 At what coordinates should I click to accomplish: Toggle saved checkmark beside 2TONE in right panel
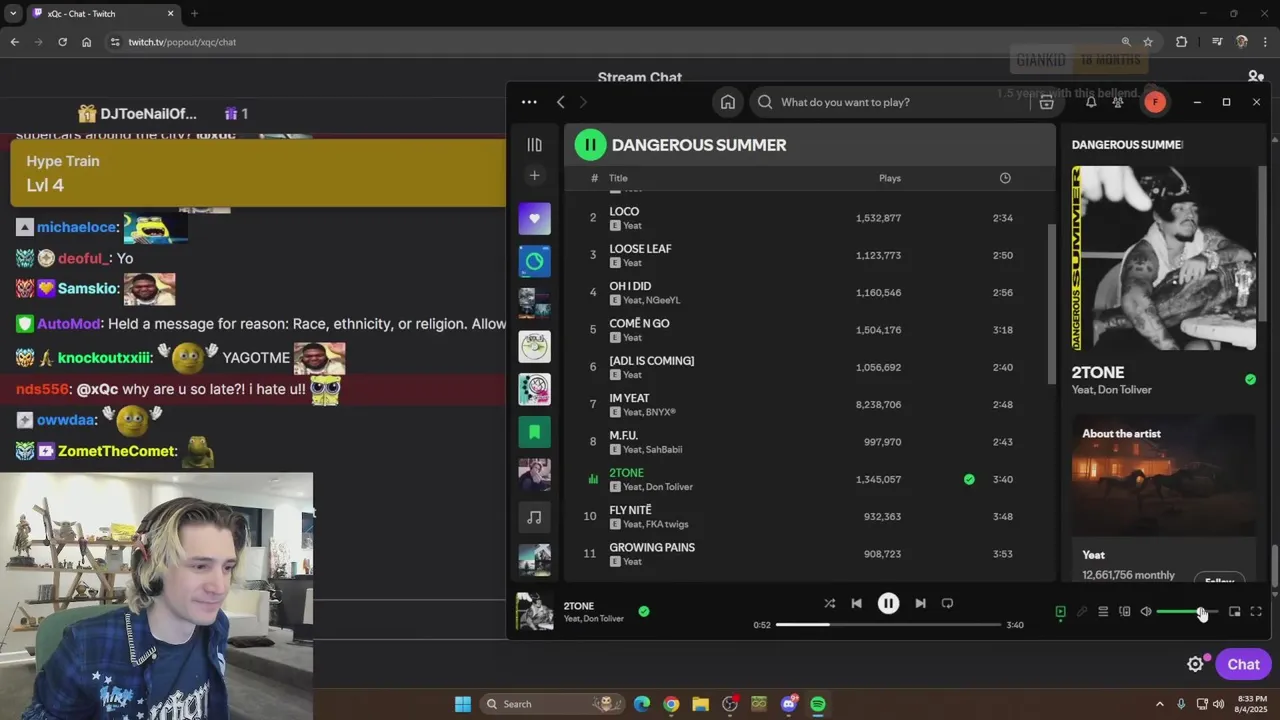1250,379
